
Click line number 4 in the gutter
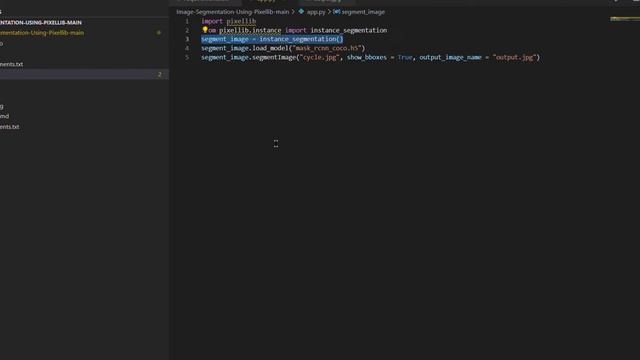coord(187,48)
